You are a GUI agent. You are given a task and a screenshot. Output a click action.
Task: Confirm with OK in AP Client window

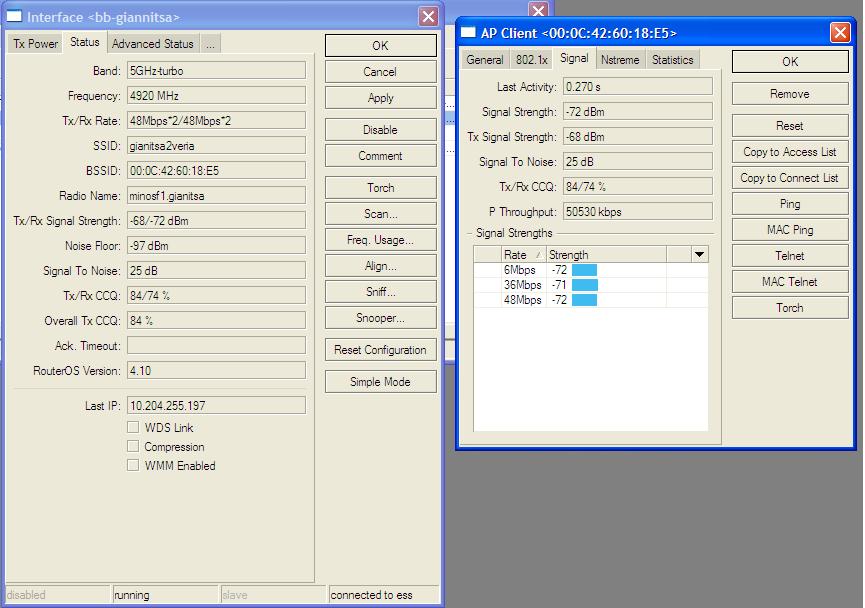790,62
